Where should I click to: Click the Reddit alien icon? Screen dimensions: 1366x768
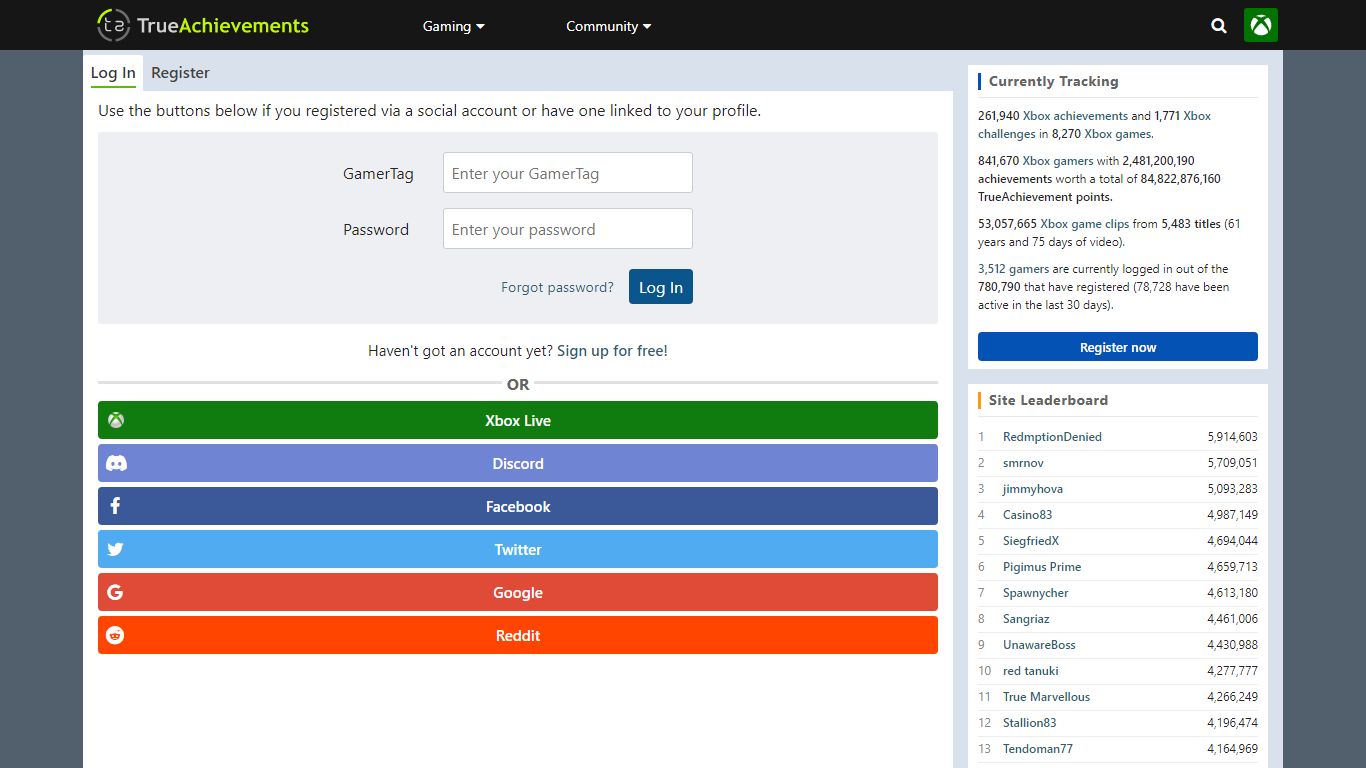coord(115,635)
